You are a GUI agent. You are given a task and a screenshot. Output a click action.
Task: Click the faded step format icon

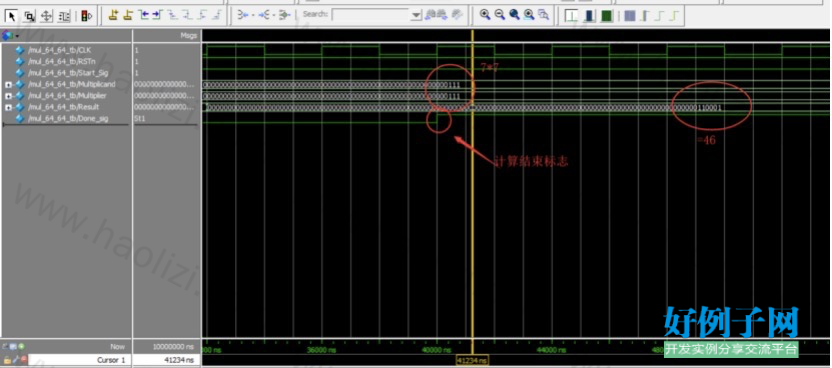coord(659,16)
